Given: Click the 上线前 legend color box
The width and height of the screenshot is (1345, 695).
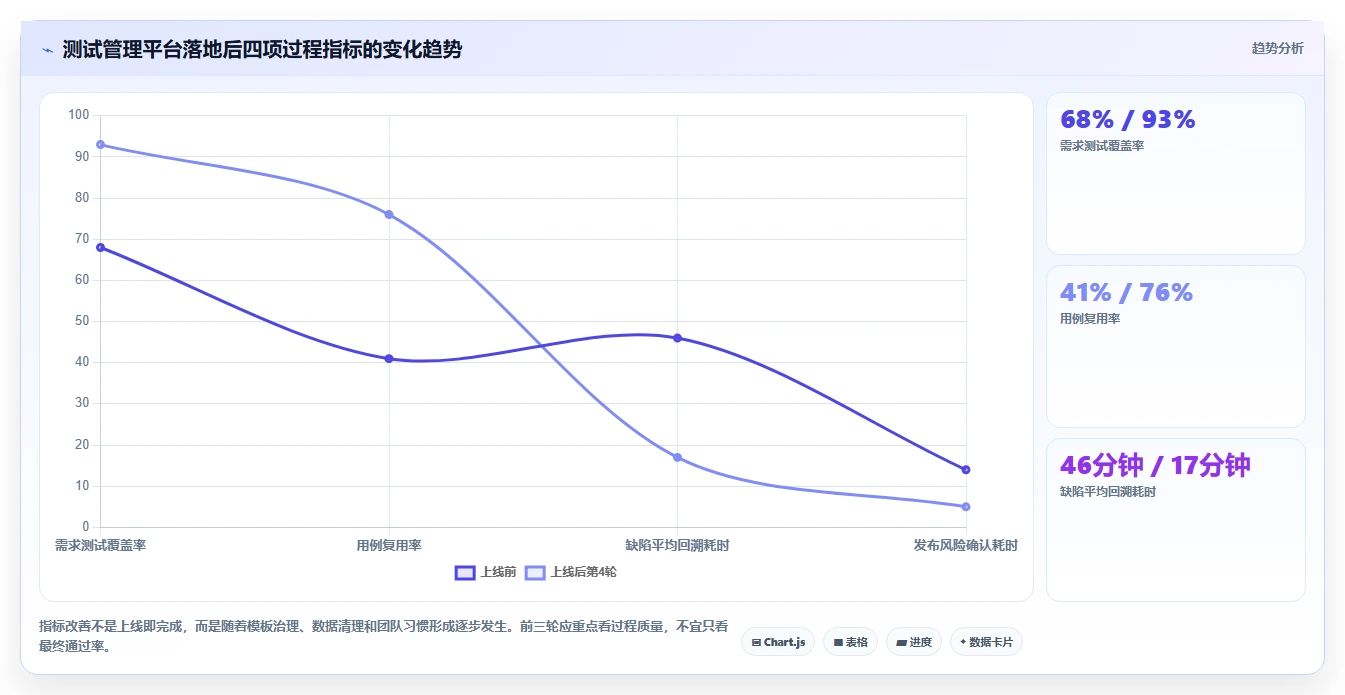Looking at the screenshot, I should [465, 572].
